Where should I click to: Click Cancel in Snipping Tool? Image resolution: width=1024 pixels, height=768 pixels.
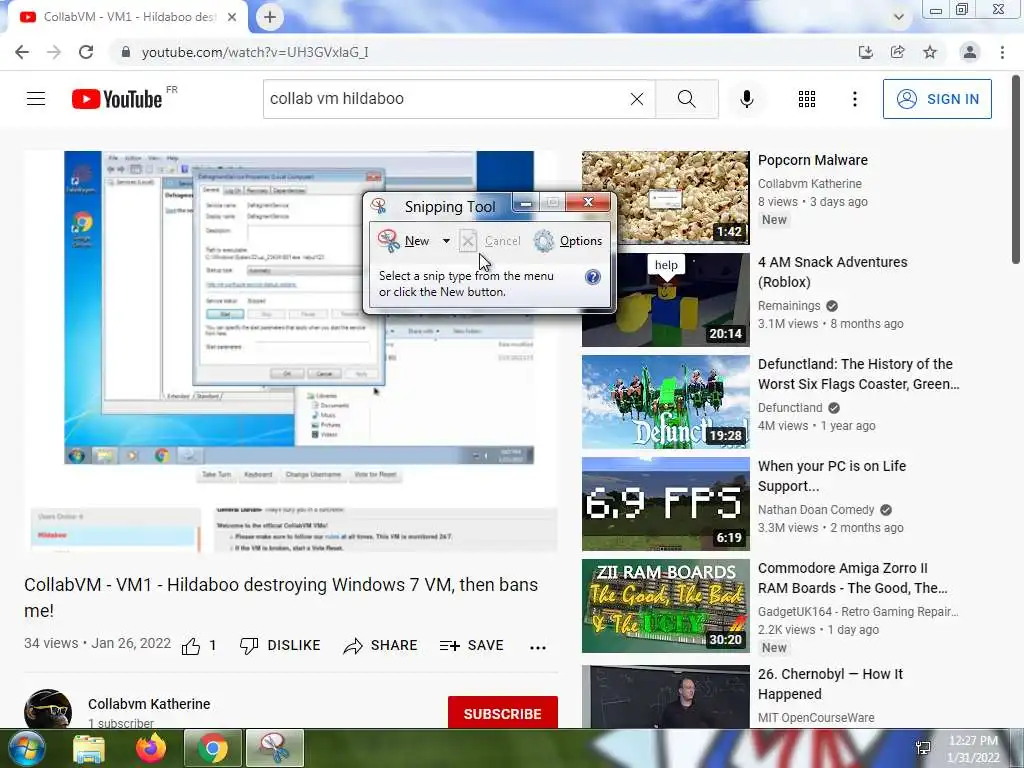click(x=490, y=241)
